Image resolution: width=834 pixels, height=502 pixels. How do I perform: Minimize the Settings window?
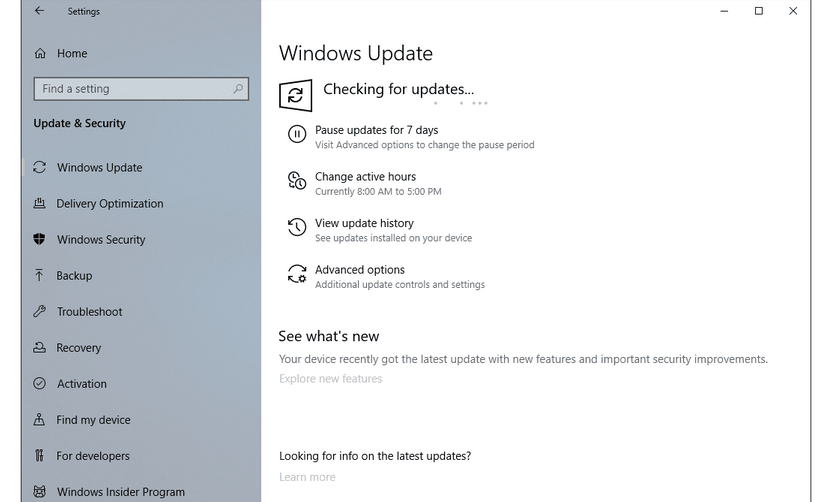coord(724,11)
